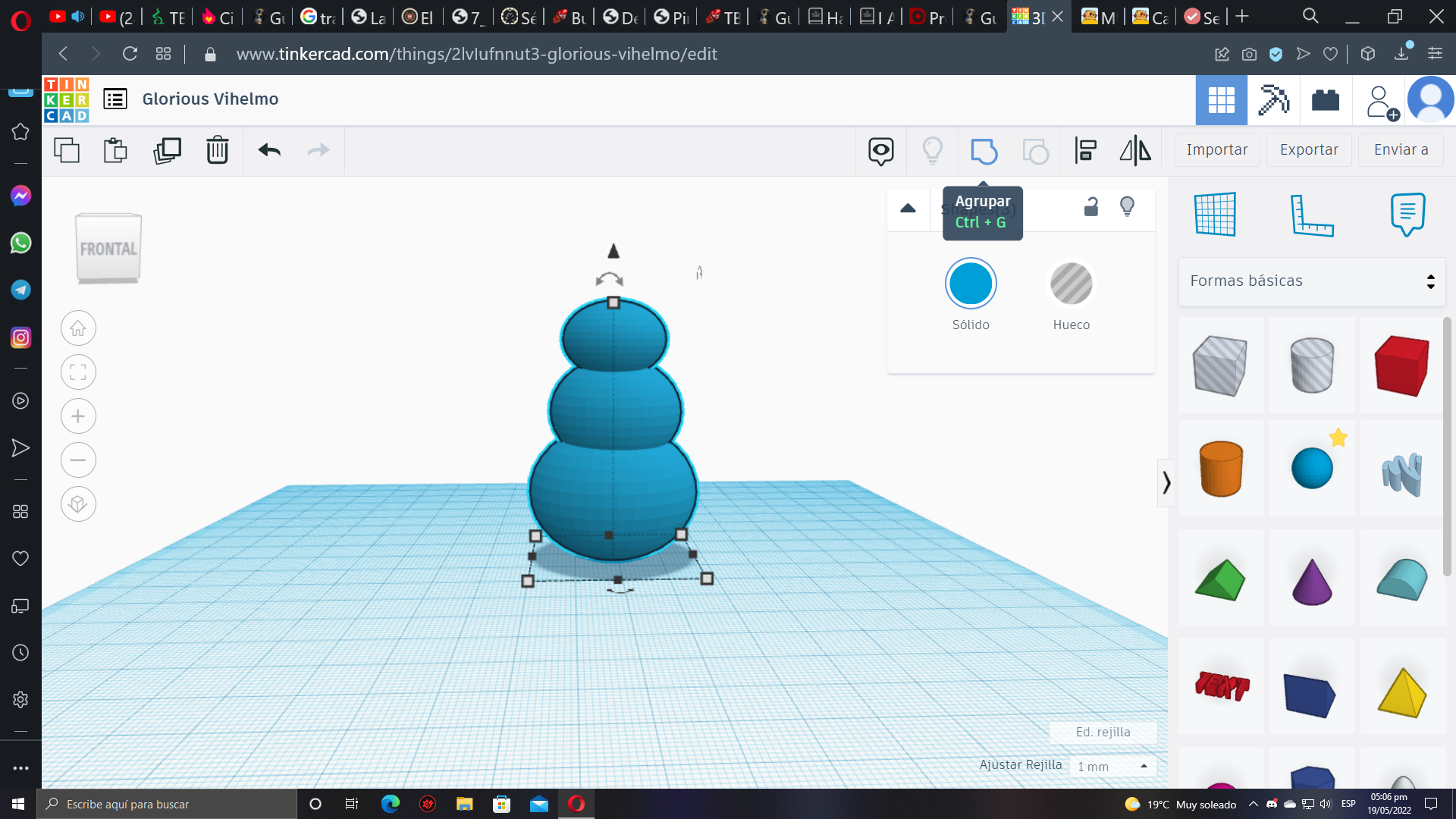Pick the dark blue wedge shape
Screen dimensions: 1456x819
[x=1310, y=694]
